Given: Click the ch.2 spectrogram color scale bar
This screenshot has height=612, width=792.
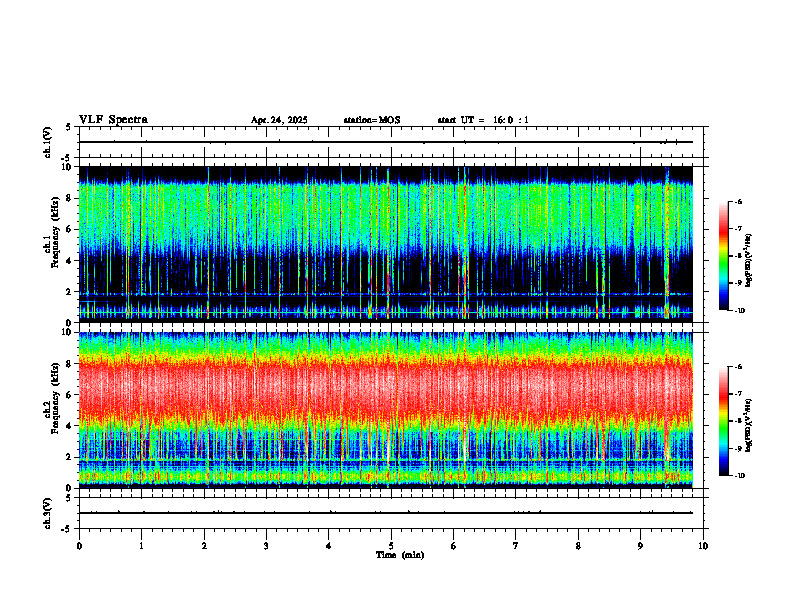Looking at the screenshot, I should coord(723,421).
